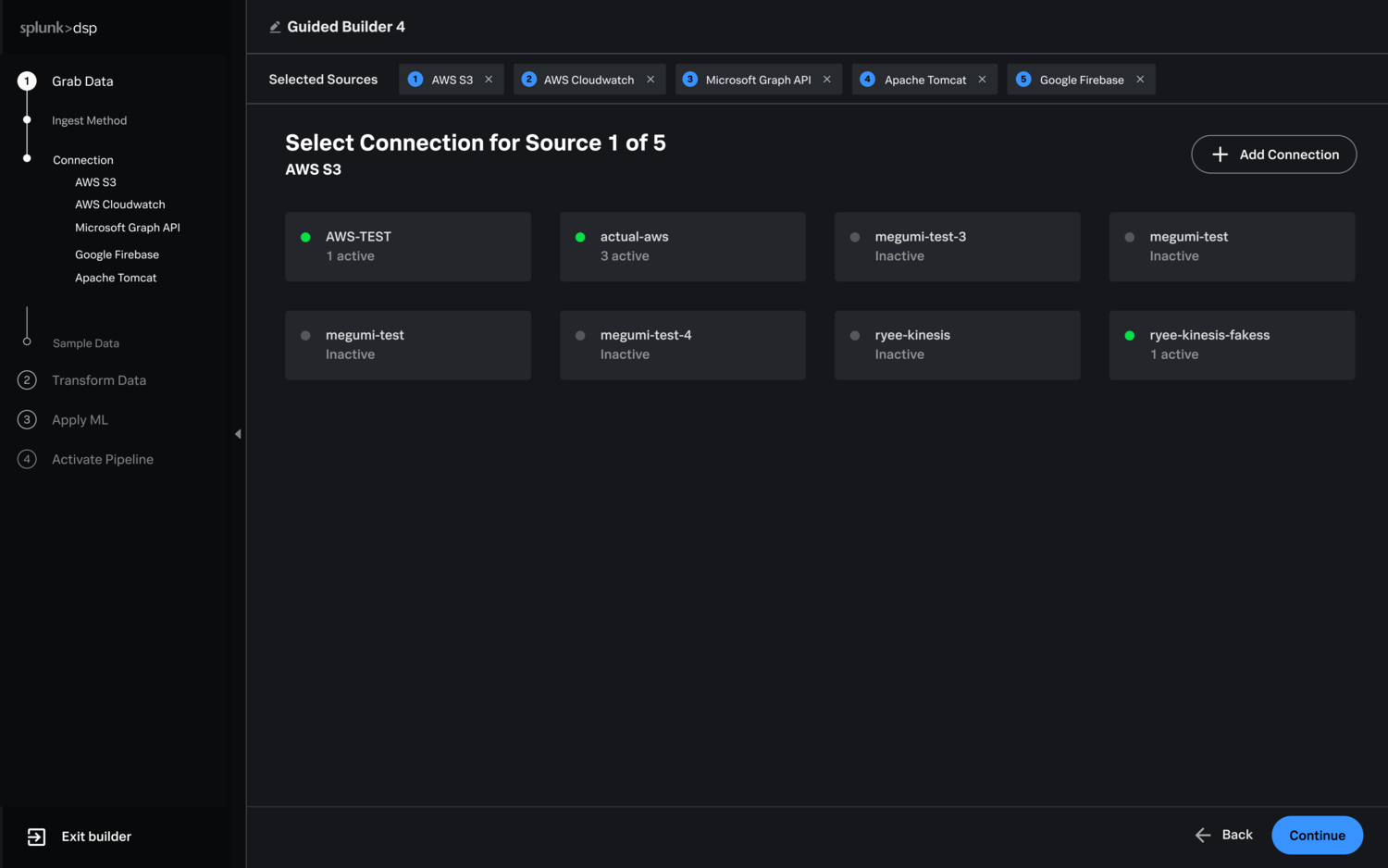The height and width of the screenshot is (868, 1388).
Task: Choose the AWS-TEST connection card
Action: 408,247
